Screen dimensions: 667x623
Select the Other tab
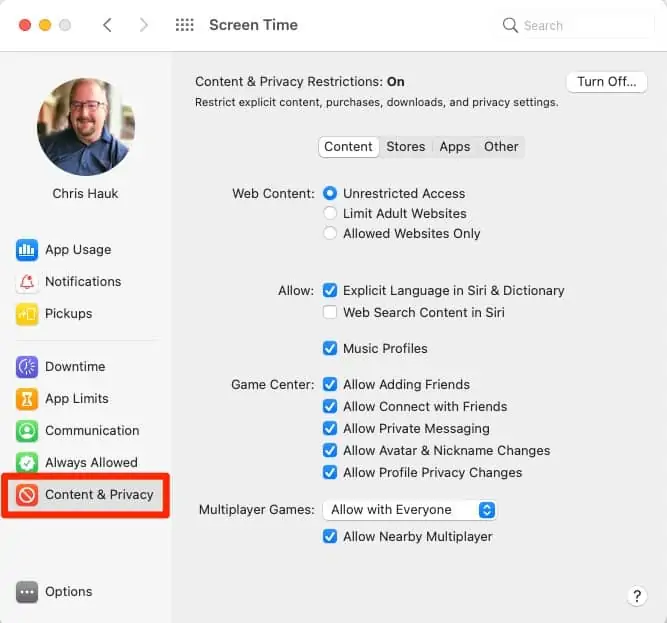(x=501, y=147)
